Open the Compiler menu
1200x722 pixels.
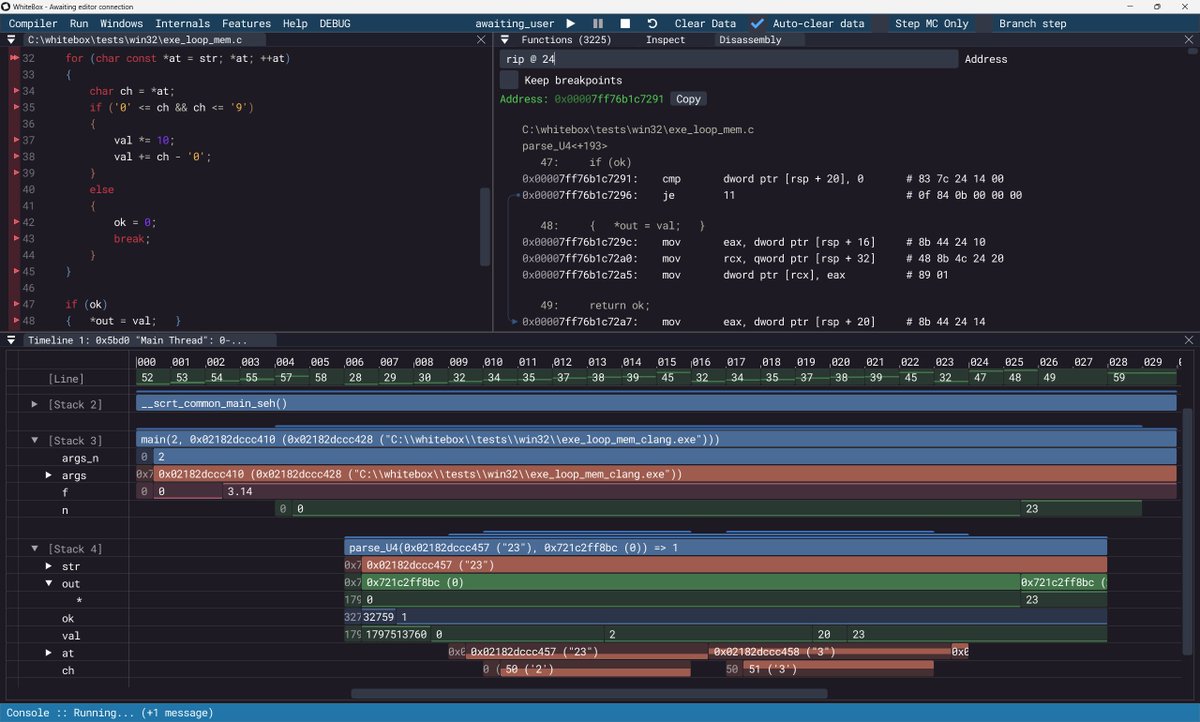tap(33, 23)
